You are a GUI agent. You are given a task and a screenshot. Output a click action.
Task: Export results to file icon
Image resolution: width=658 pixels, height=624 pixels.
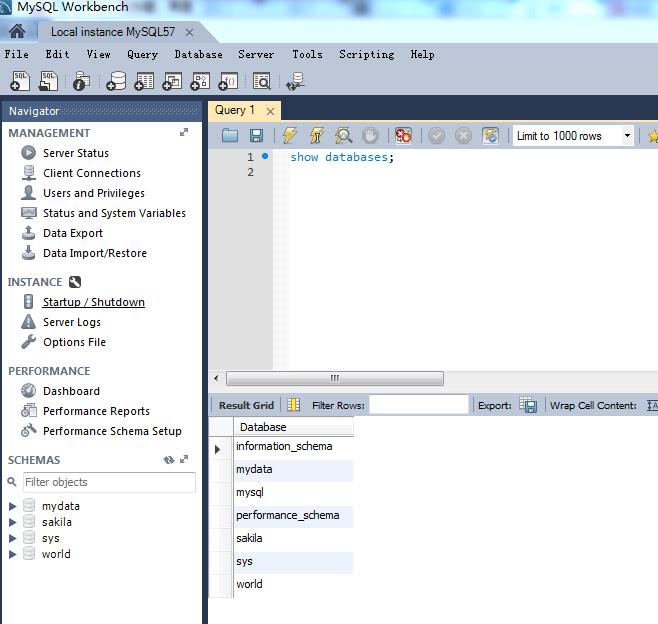click(x=528, y=405)
